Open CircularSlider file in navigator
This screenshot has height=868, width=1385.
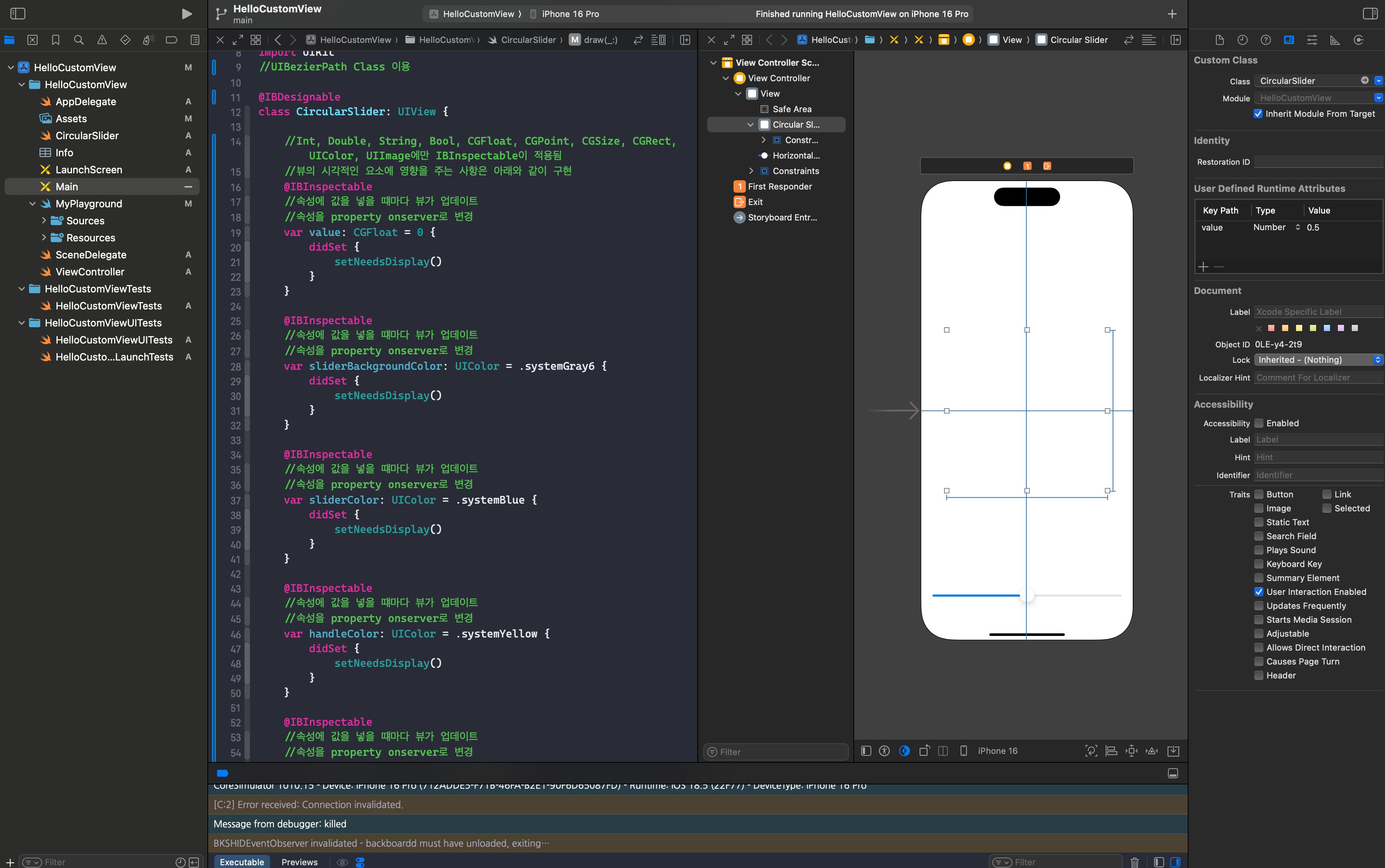87,135
